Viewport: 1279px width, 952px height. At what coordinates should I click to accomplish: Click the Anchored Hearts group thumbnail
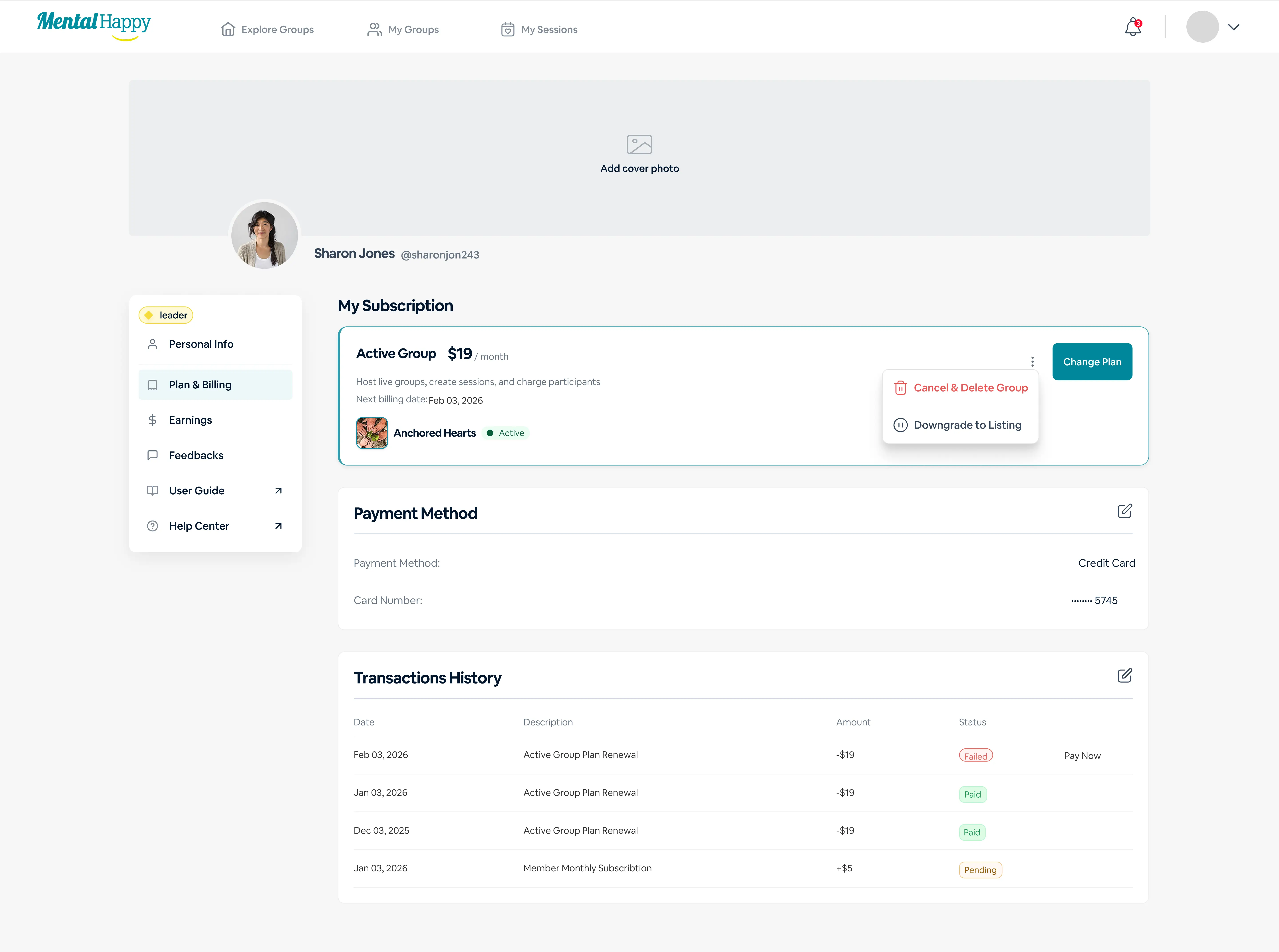coord(372,433)
